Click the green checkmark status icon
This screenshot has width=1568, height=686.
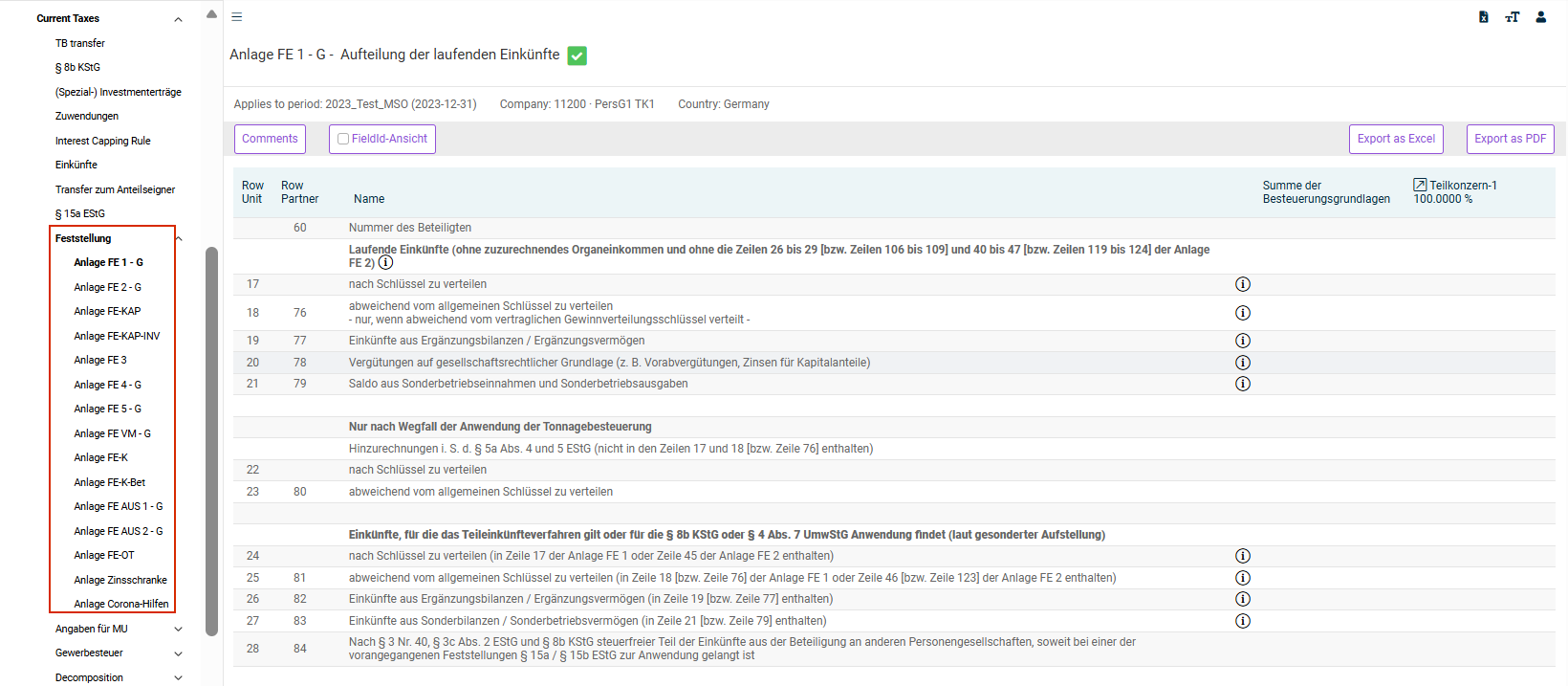(577, 55)
